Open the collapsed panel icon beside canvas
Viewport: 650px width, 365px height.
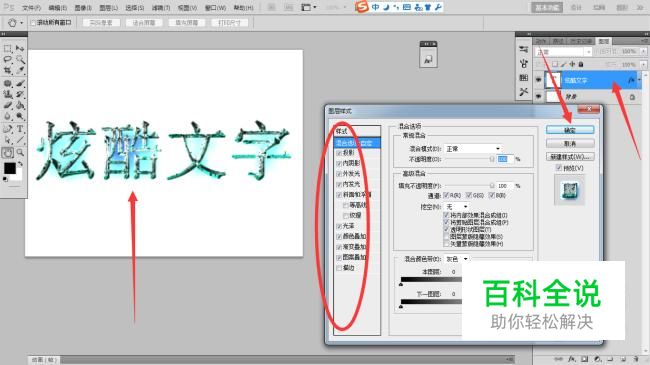tap(428, 60)
